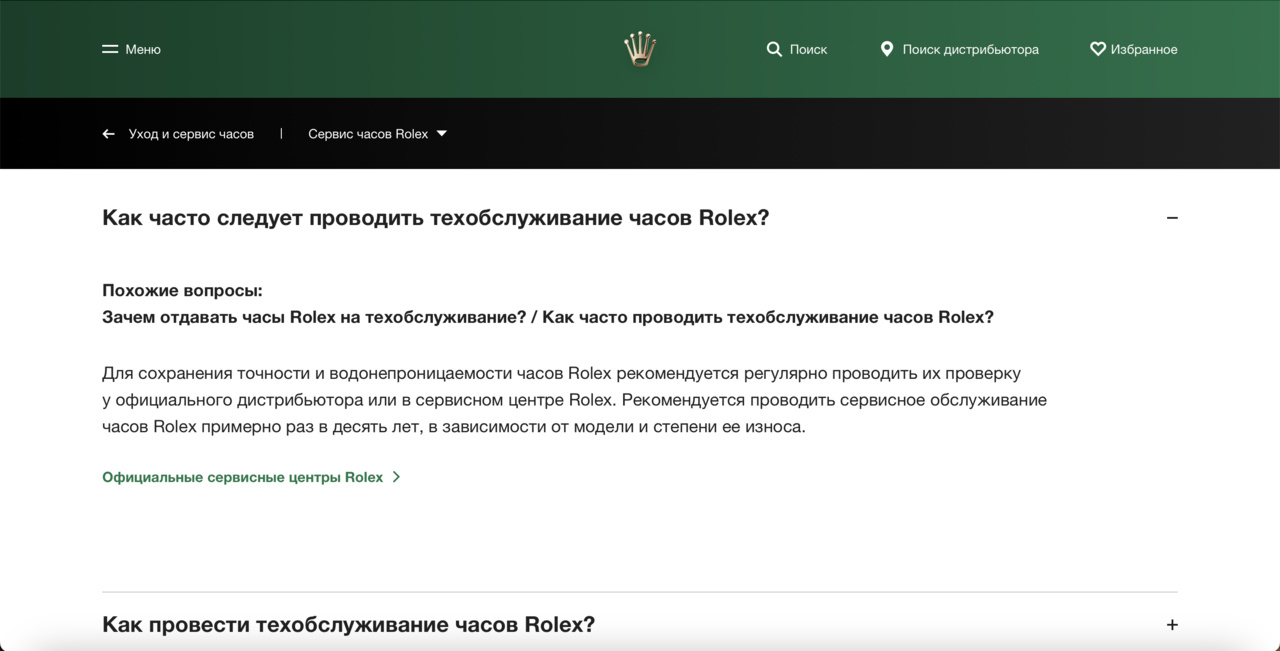Open Избранное favorites label

click(1144, 49)
